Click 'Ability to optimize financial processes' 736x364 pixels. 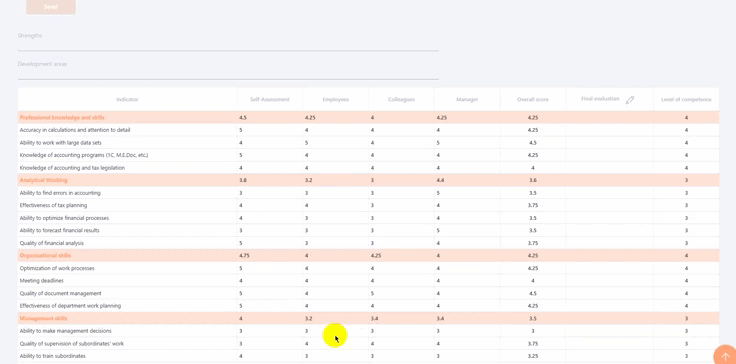click(64, 218)
